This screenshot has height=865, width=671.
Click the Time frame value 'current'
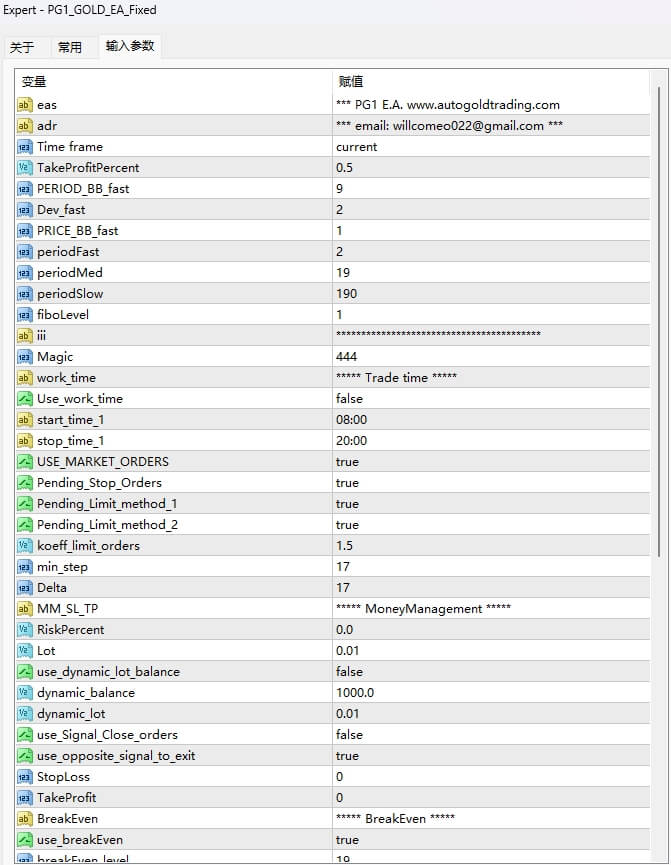pyautogui.click(x=356, y=147)
